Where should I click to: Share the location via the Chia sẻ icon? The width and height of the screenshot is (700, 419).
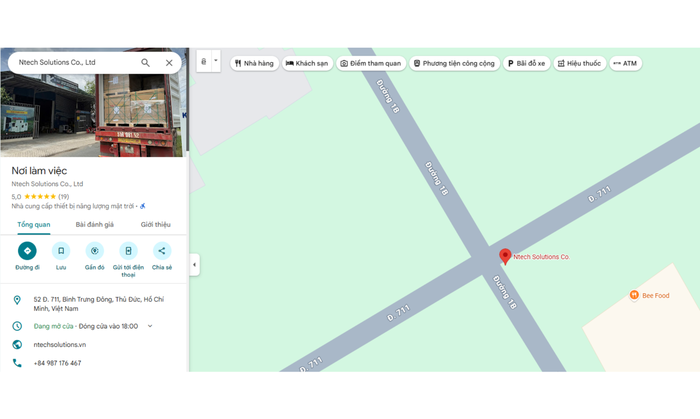pyautogui.click(x=161, y=251)
